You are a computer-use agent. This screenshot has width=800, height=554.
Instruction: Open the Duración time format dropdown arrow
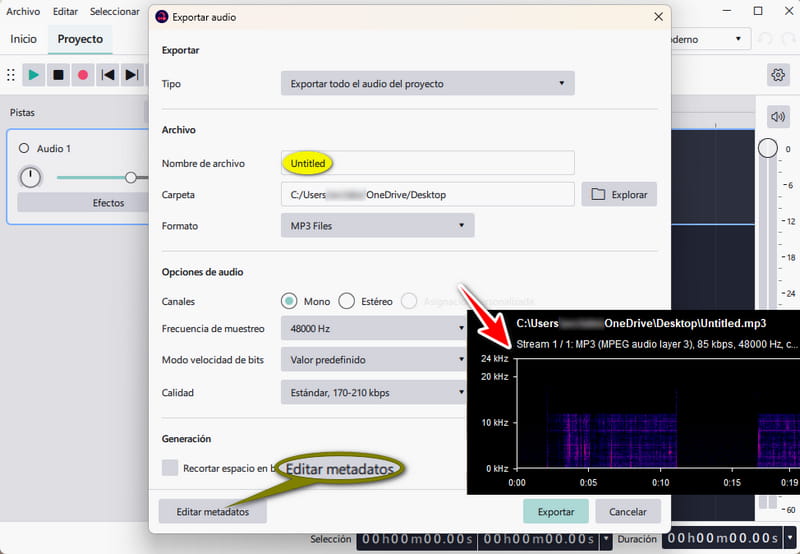790,538
